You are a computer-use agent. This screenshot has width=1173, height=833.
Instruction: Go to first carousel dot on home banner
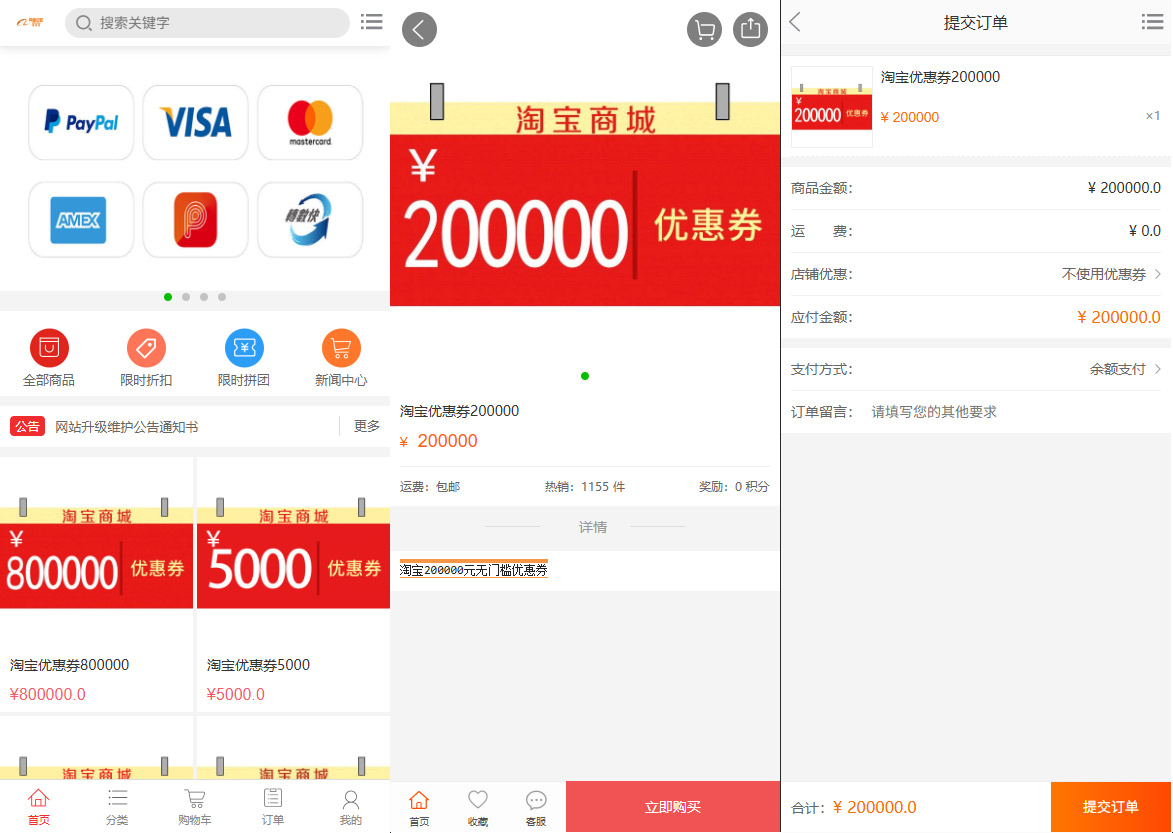(168, 297)
